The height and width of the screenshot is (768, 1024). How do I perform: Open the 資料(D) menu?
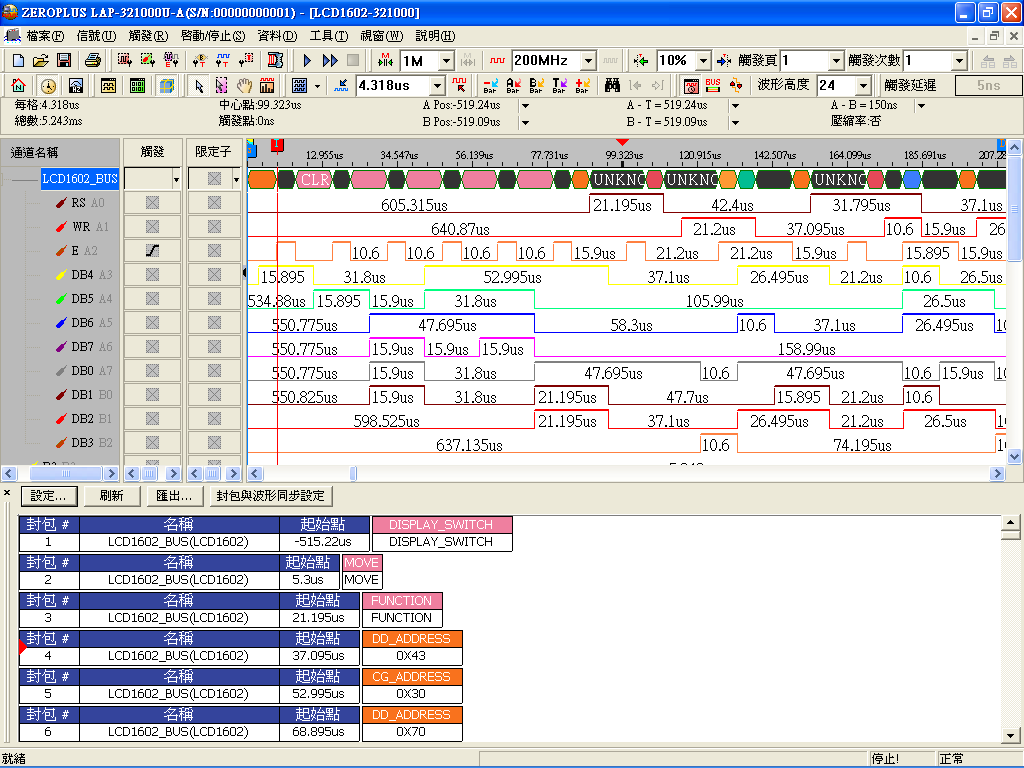coord(277,36)
